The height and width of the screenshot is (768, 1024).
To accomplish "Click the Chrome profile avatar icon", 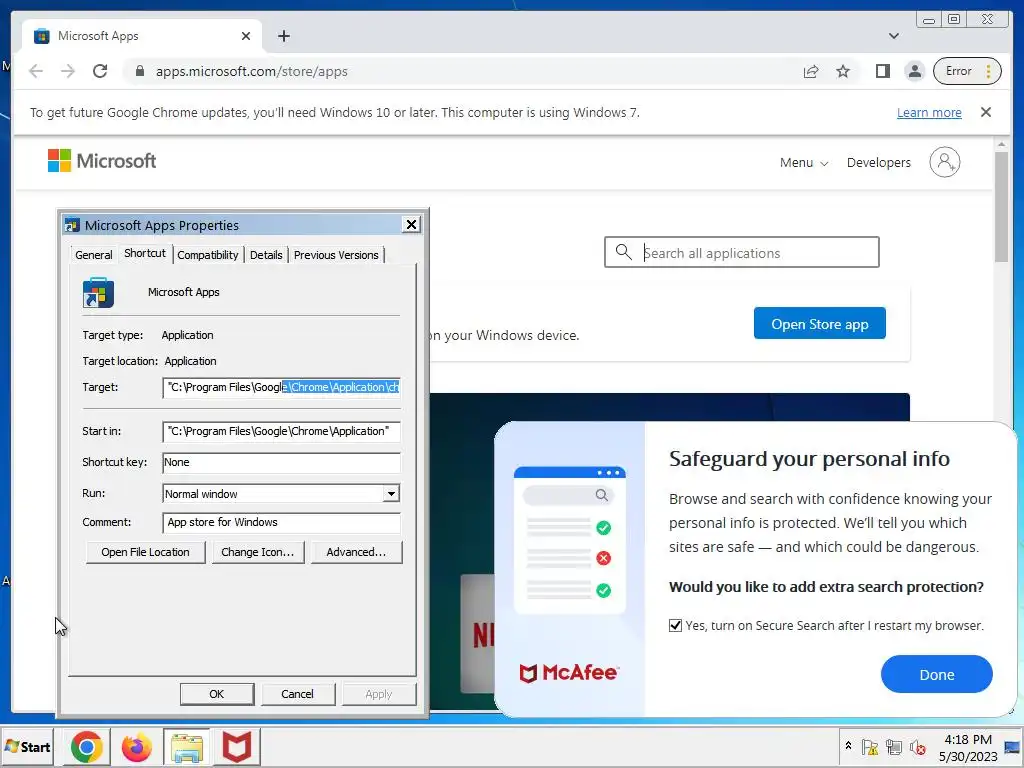I will 915,71.
